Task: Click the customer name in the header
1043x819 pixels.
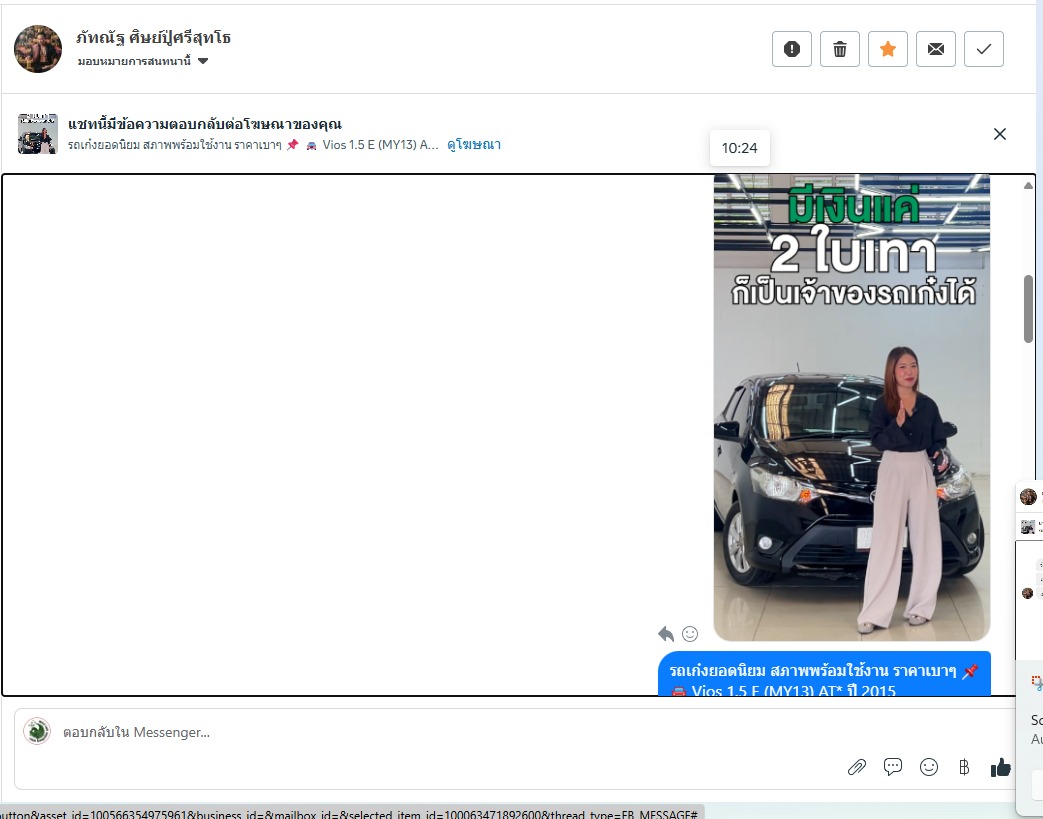Action: point(153,38)
